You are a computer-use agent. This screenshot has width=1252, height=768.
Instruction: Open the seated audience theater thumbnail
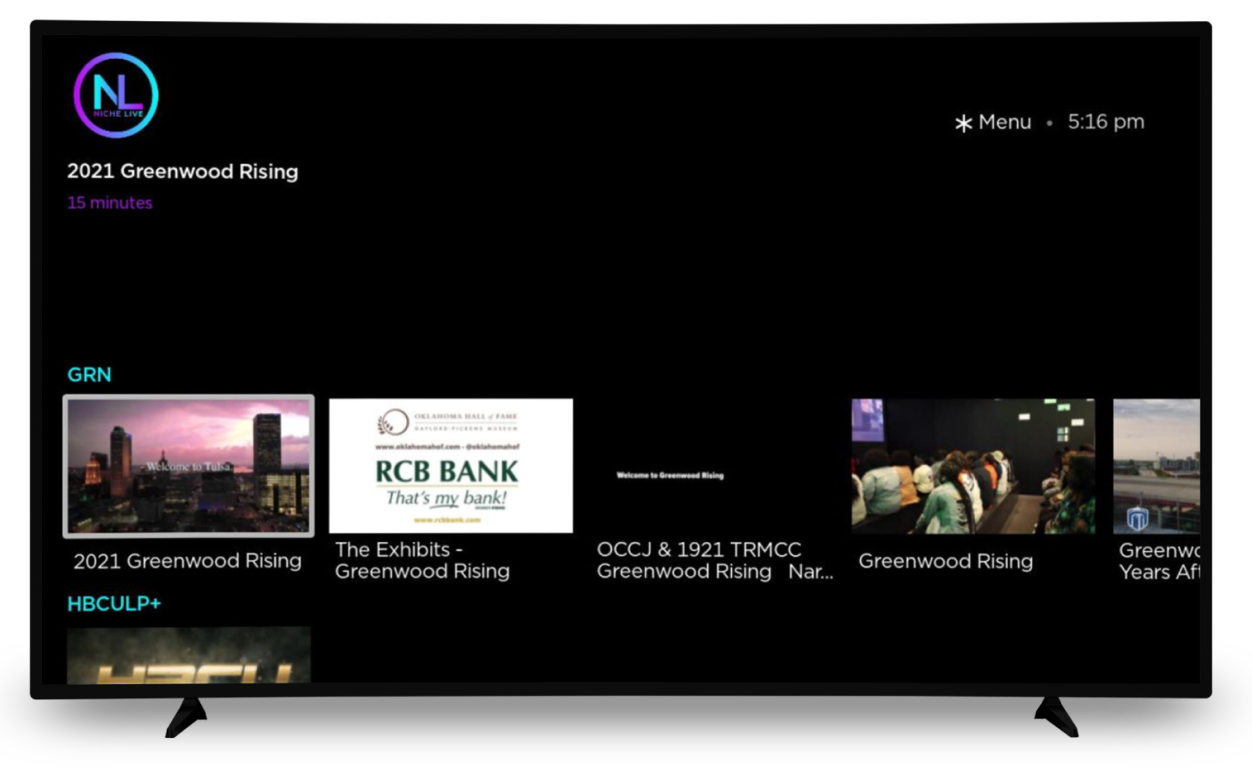[x=973, y=466]
